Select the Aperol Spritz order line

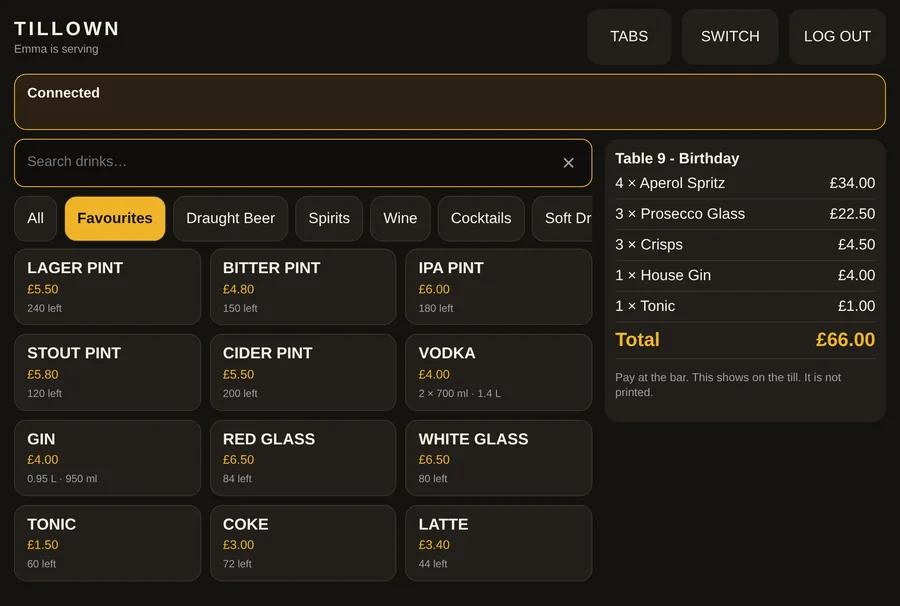pos(745,184)
